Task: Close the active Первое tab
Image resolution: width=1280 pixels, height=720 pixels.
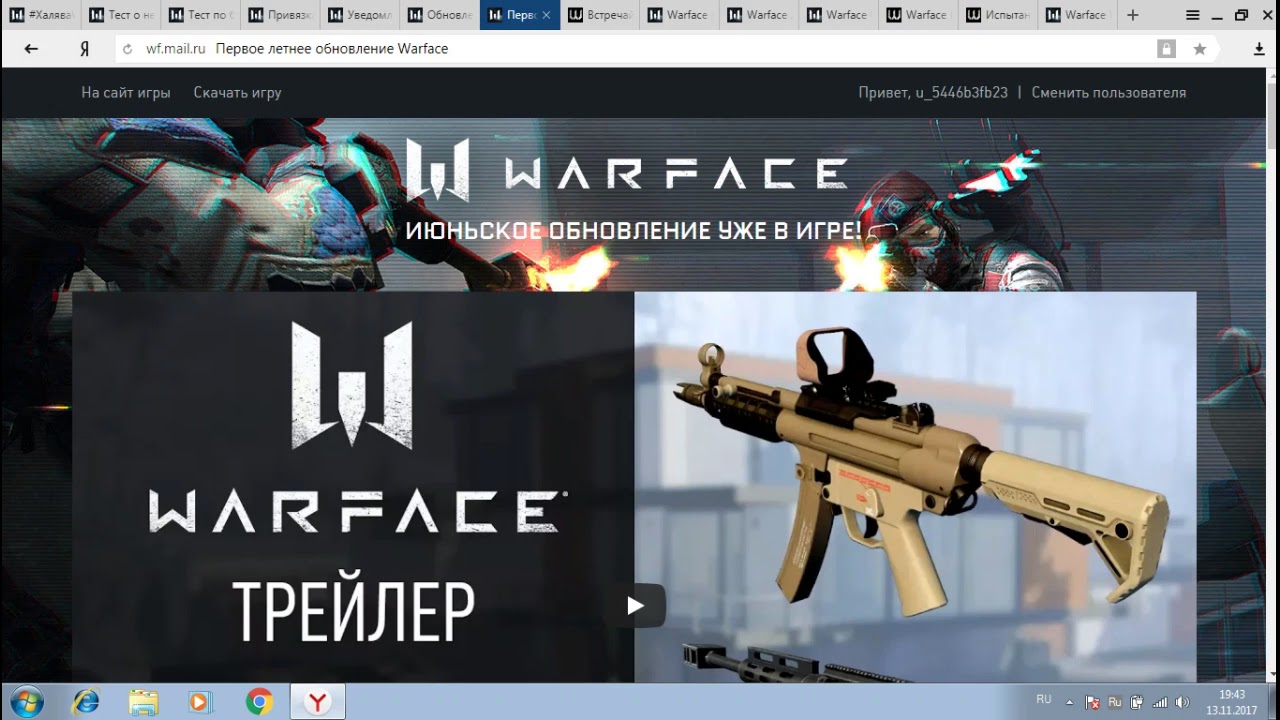Action: click(546, 15)
